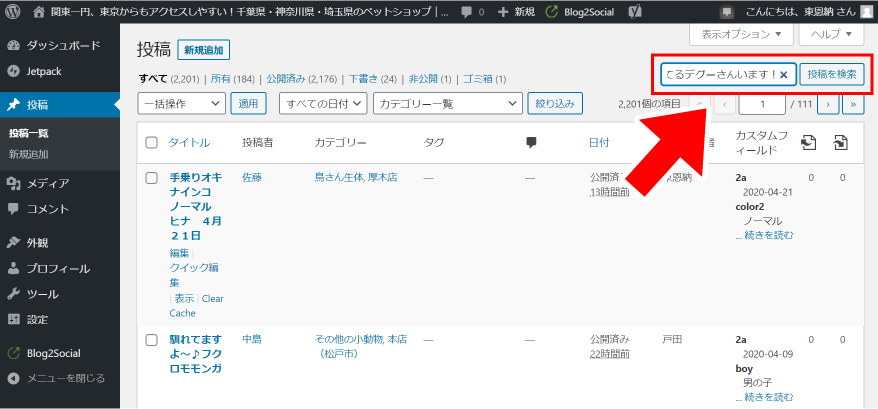
Task: Go to the last page with » button
Action: (x=853, y=103)
